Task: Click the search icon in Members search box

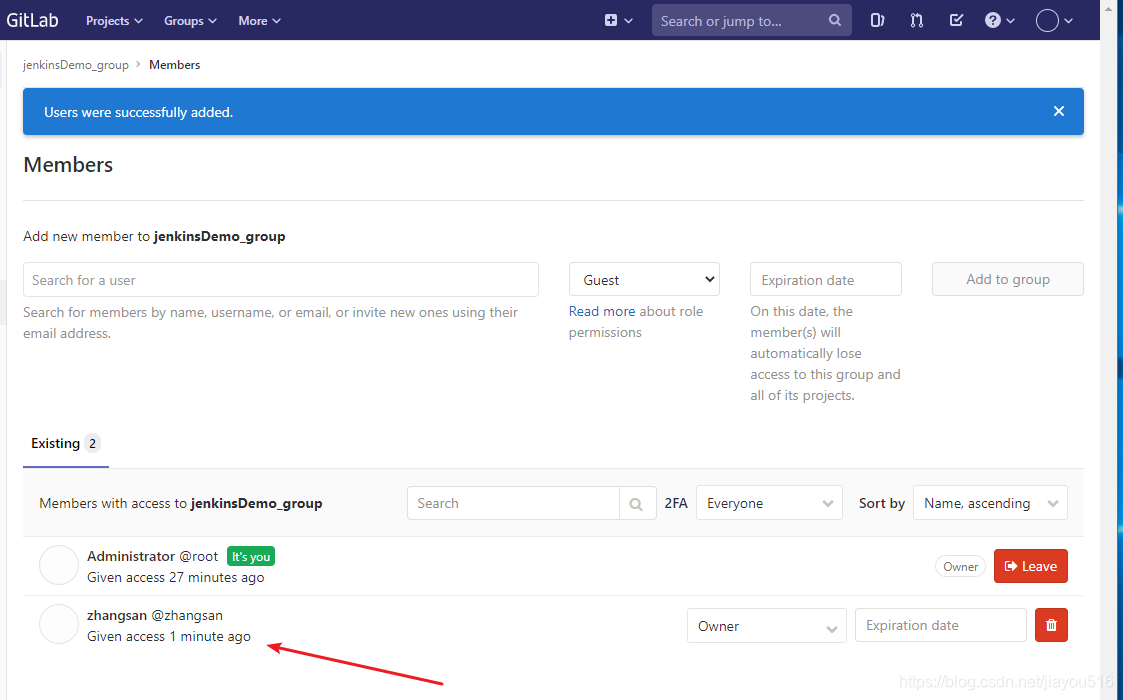Action: click(638, 503)
